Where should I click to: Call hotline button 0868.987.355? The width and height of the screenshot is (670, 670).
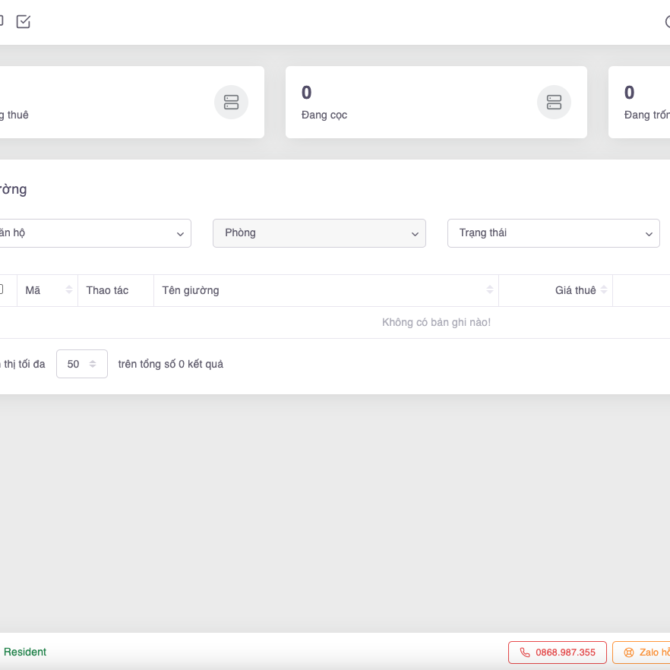click(557, 652)
